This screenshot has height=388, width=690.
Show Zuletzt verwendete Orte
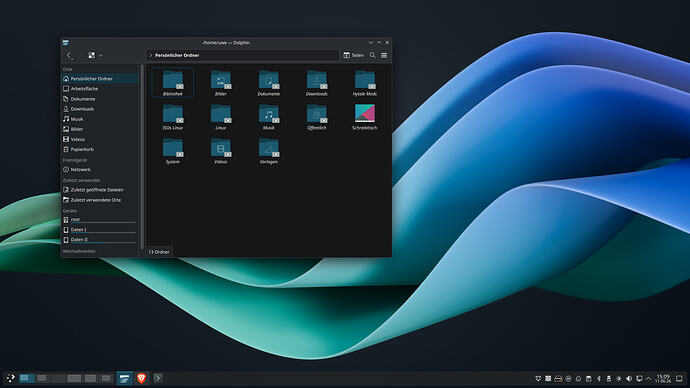pos(100,200)
